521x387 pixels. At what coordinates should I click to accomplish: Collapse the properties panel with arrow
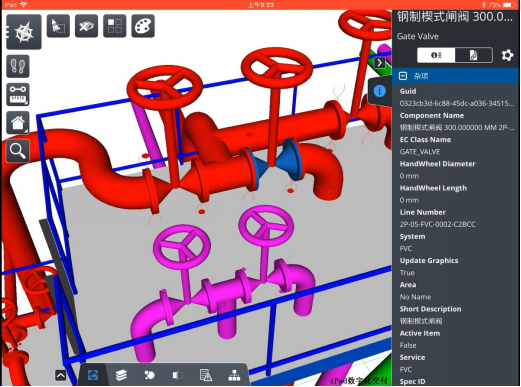(x=380, y=63)
